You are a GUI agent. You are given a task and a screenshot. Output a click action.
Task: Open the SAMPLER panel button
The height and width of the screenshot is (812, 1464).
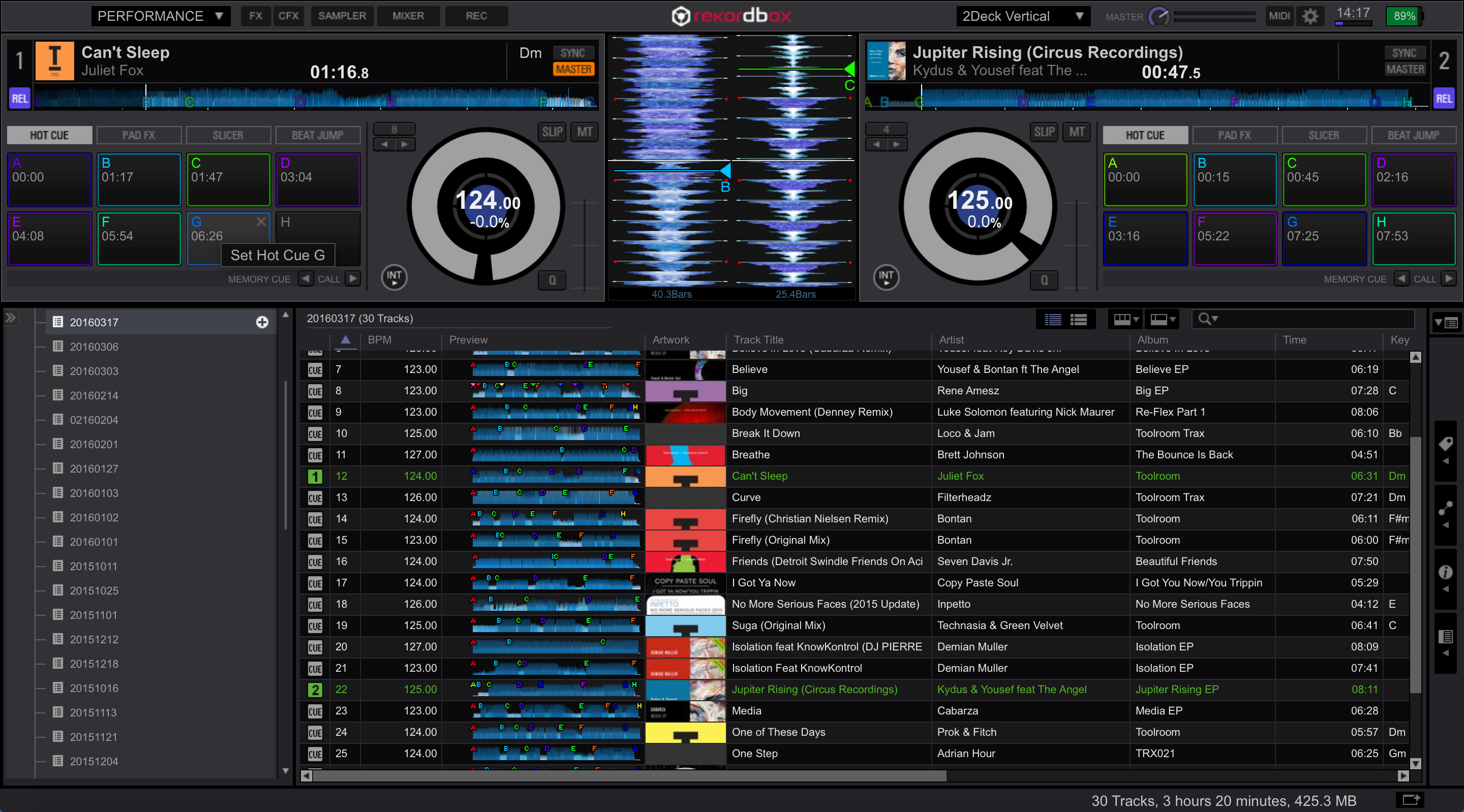click(342, 16)
